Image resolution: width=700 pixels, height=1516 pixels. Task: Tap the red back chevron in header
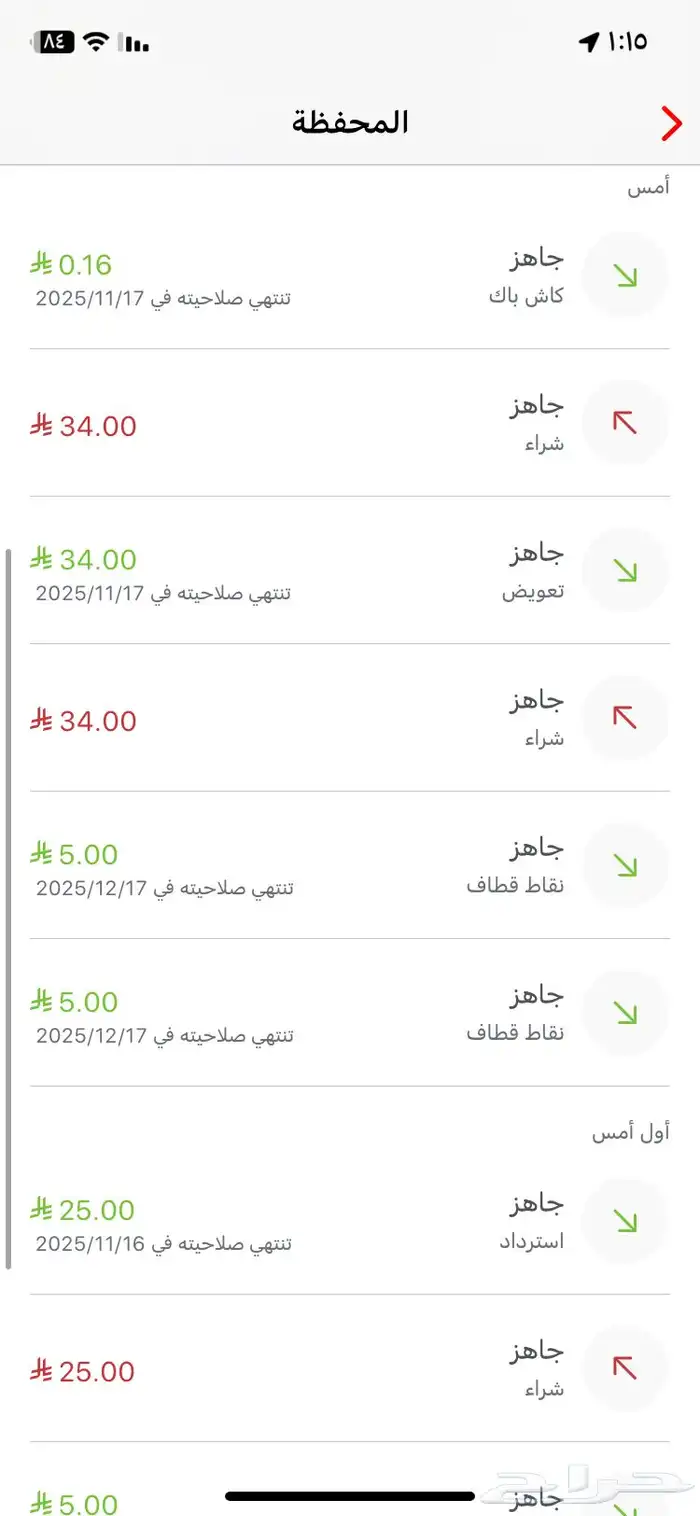[670, 124]
